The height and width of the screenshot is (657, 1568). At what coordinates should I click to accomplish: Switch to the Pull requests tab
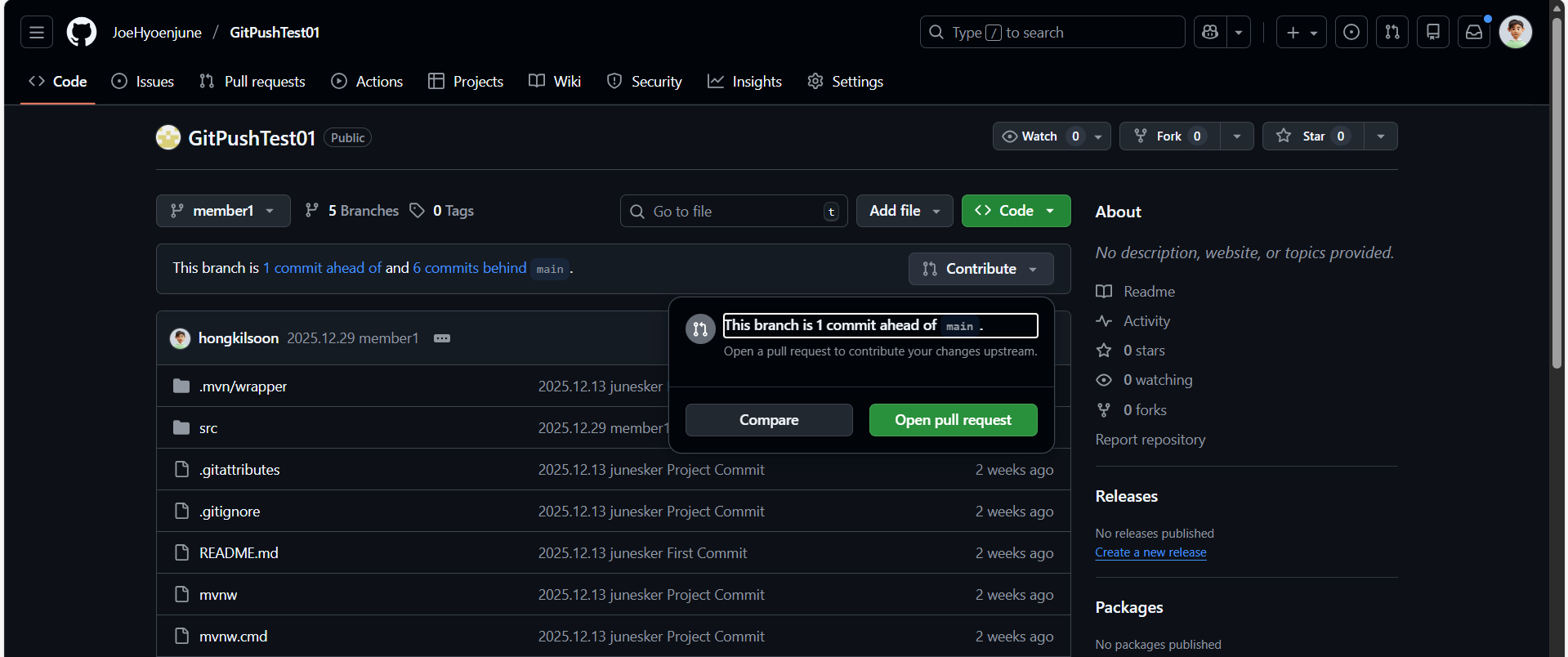(x=252, y=82)
